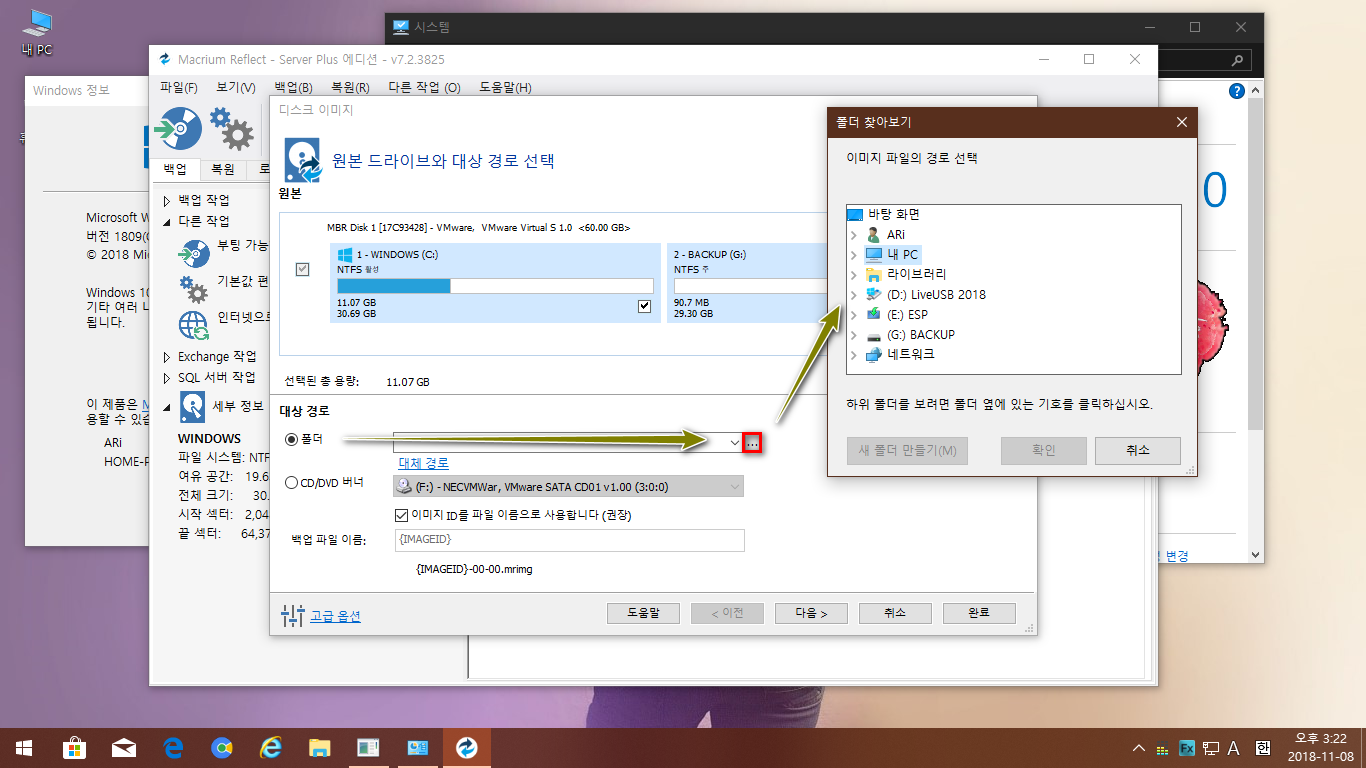Open the 보기(V) menu
Viewport: 1366px width, 768px height.
(236, 88)
